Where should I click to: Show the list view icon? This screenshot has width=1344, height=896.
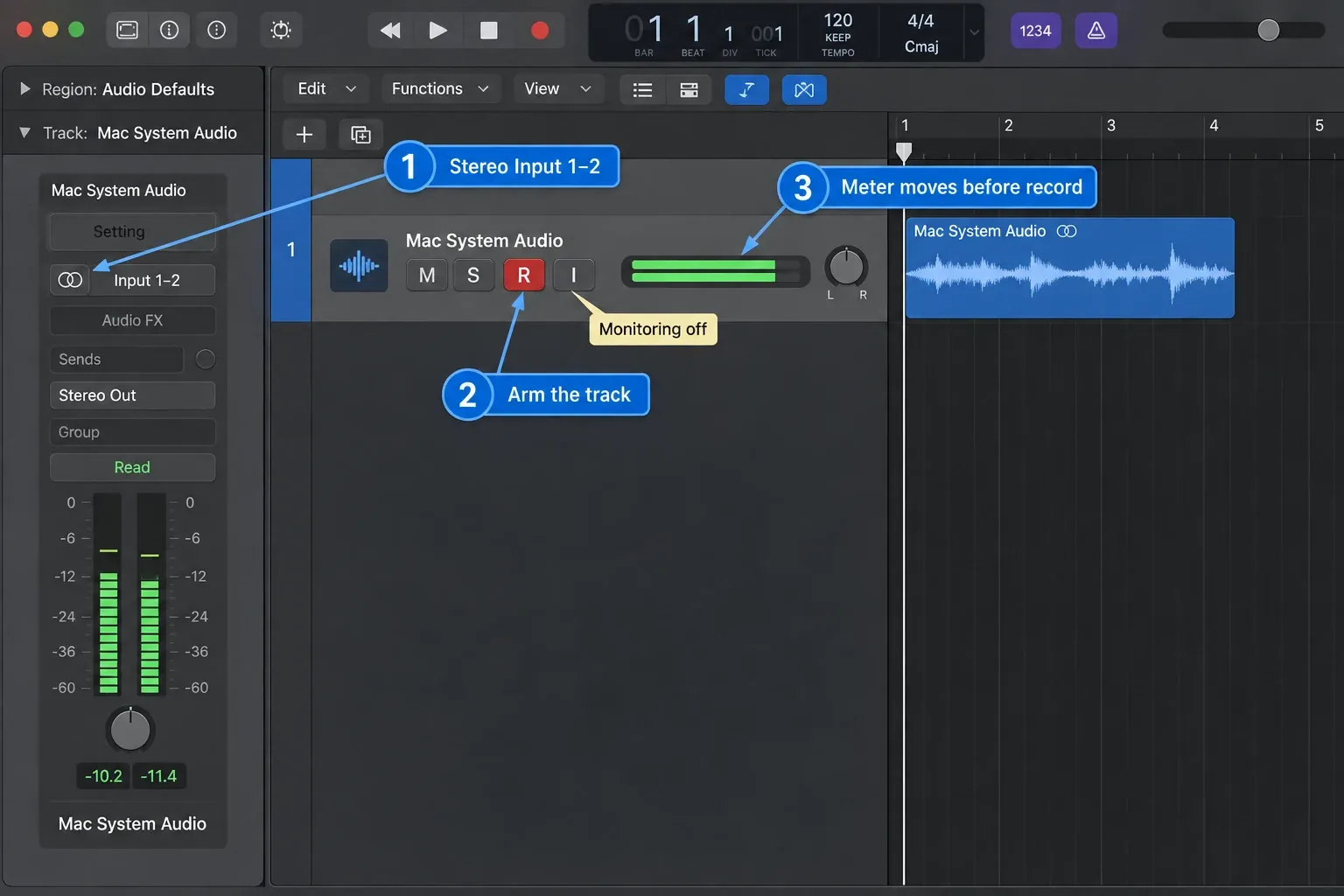click(643, 89)
